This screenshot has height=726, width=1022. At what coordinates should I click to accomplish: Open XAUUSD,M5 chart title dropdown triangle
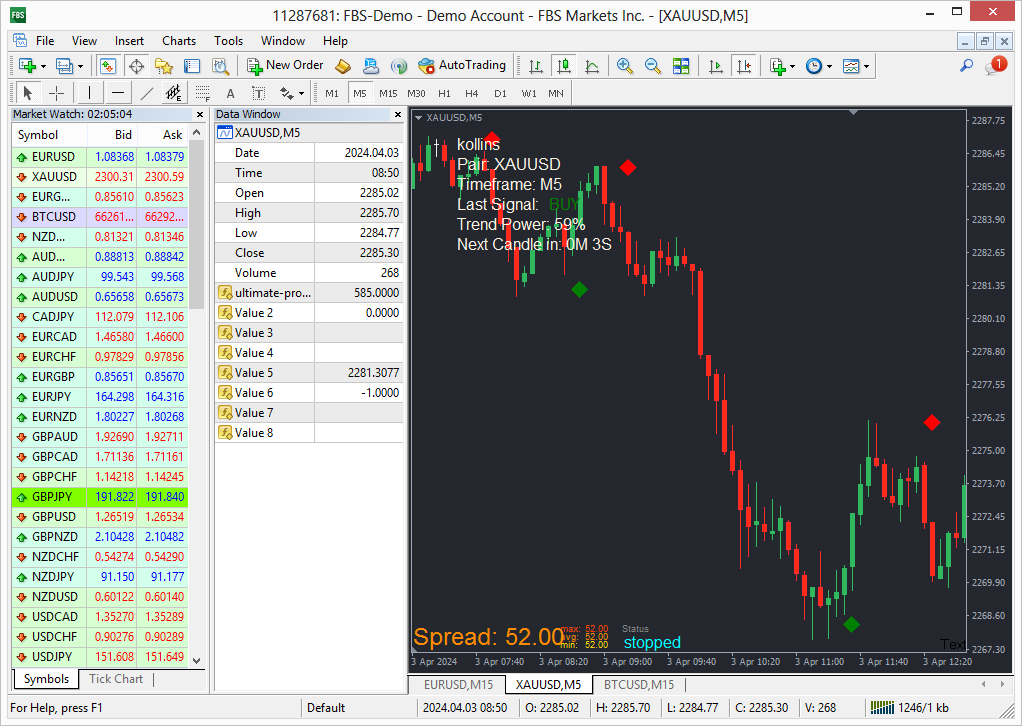point(418,118)
